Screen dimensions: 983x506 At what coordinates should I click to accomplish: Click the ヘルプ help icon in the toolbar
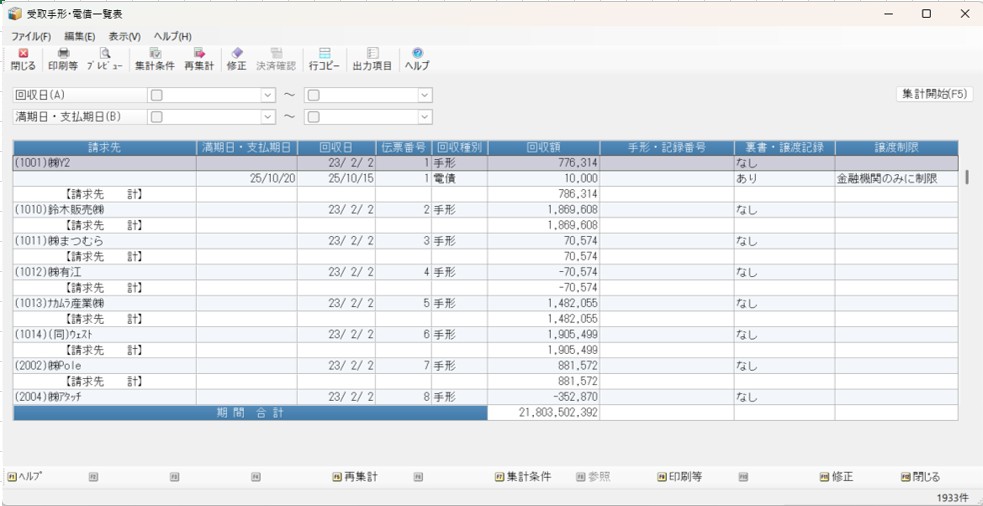[x=416, y=59]
